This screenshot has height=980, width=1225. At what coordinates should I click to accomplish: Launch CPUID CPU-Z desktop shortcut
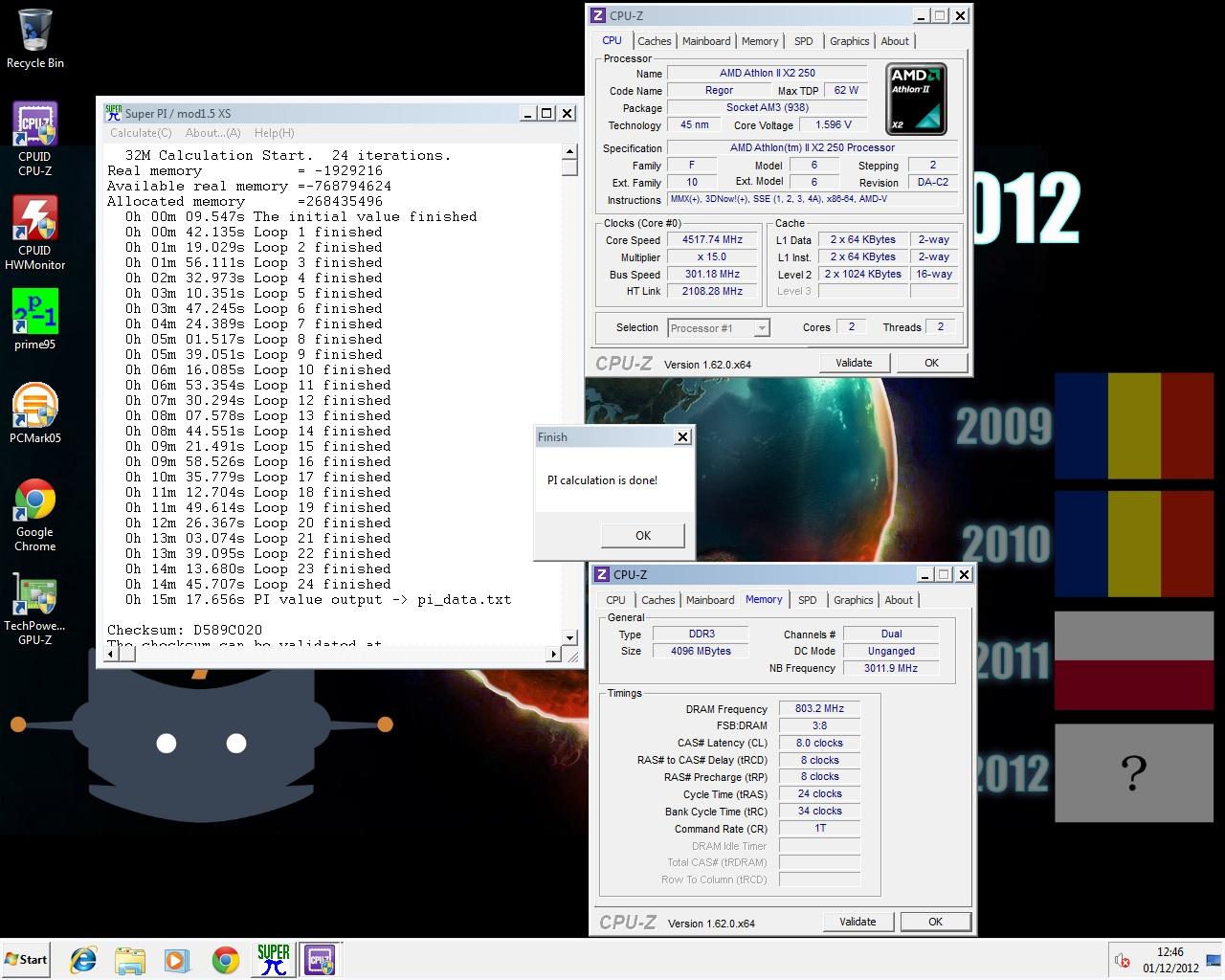(x=34, y=139)
